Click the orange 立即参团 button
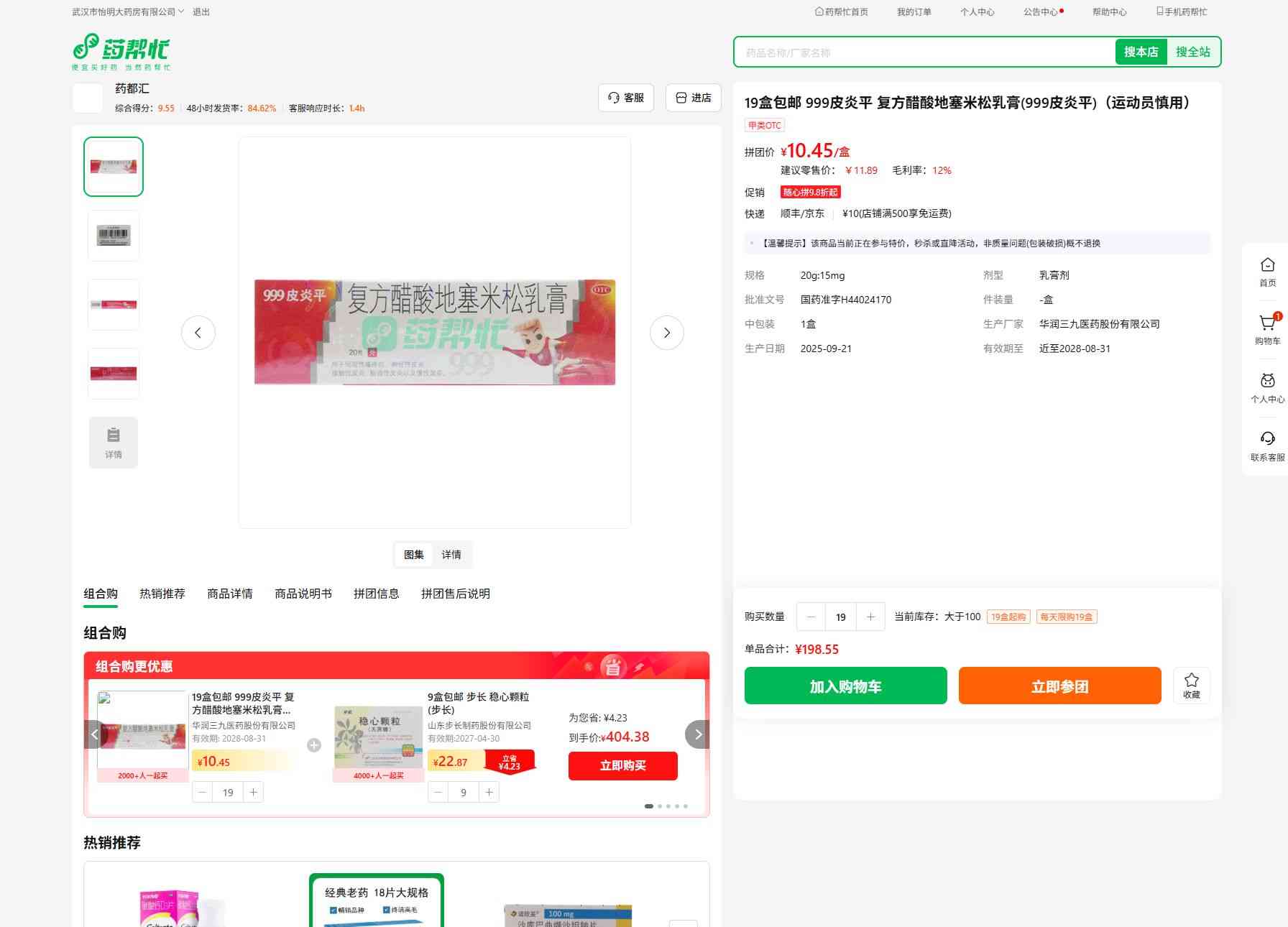This screenshot has width=1288, height=927. [x=1059, y=686]
